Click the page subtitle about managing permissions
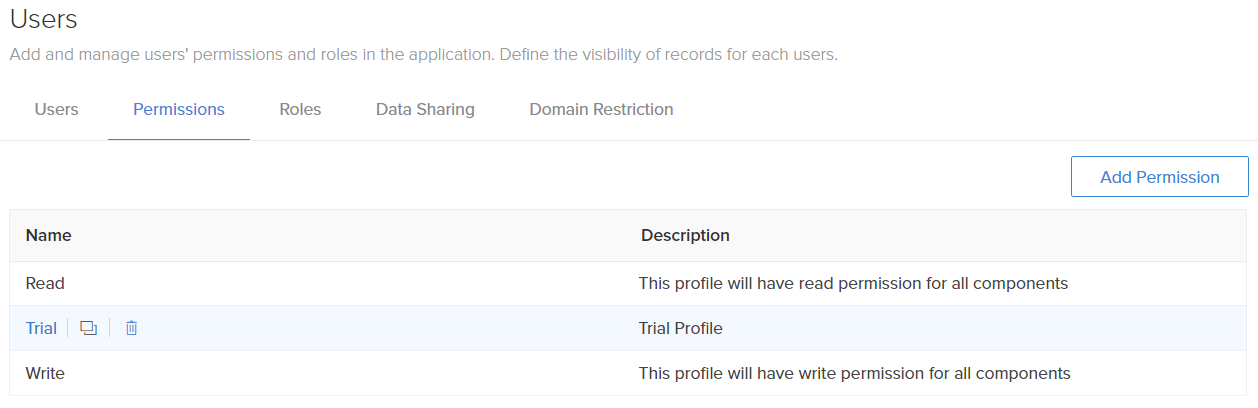Viewport: 1258px width, 408px height. click(423, 54)
